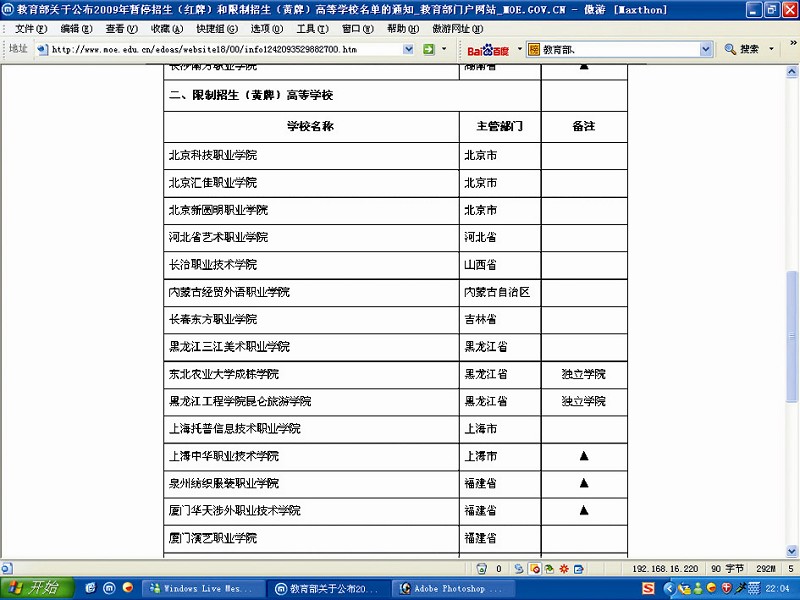
Task: Click the Sogou input method icon in the tray
Action: click(648, 588)
